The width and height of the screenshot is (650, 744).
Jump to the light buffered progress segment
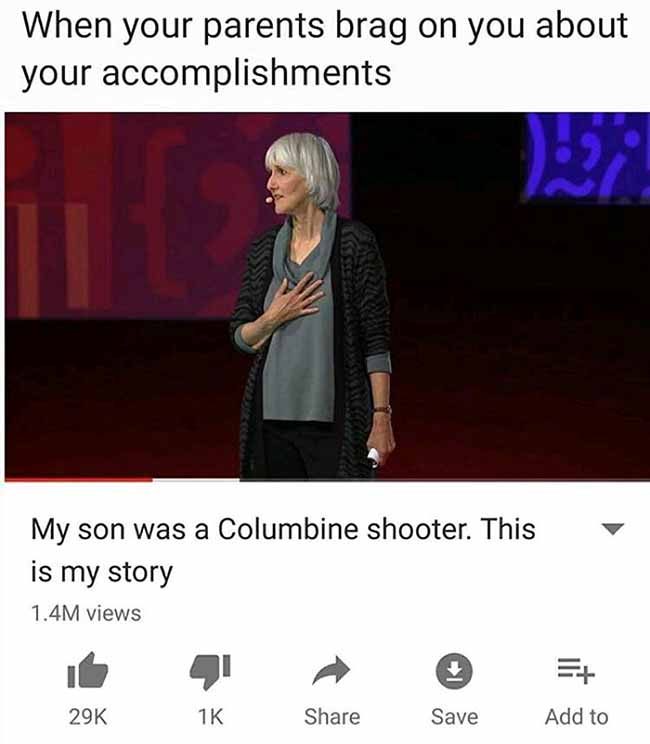(196, 480)
